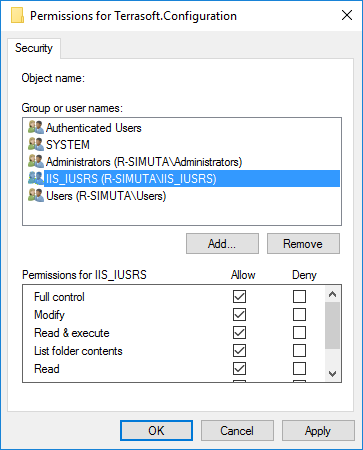
Task: Toggle Allow for List folder contents
Action: tap(239, 350)
